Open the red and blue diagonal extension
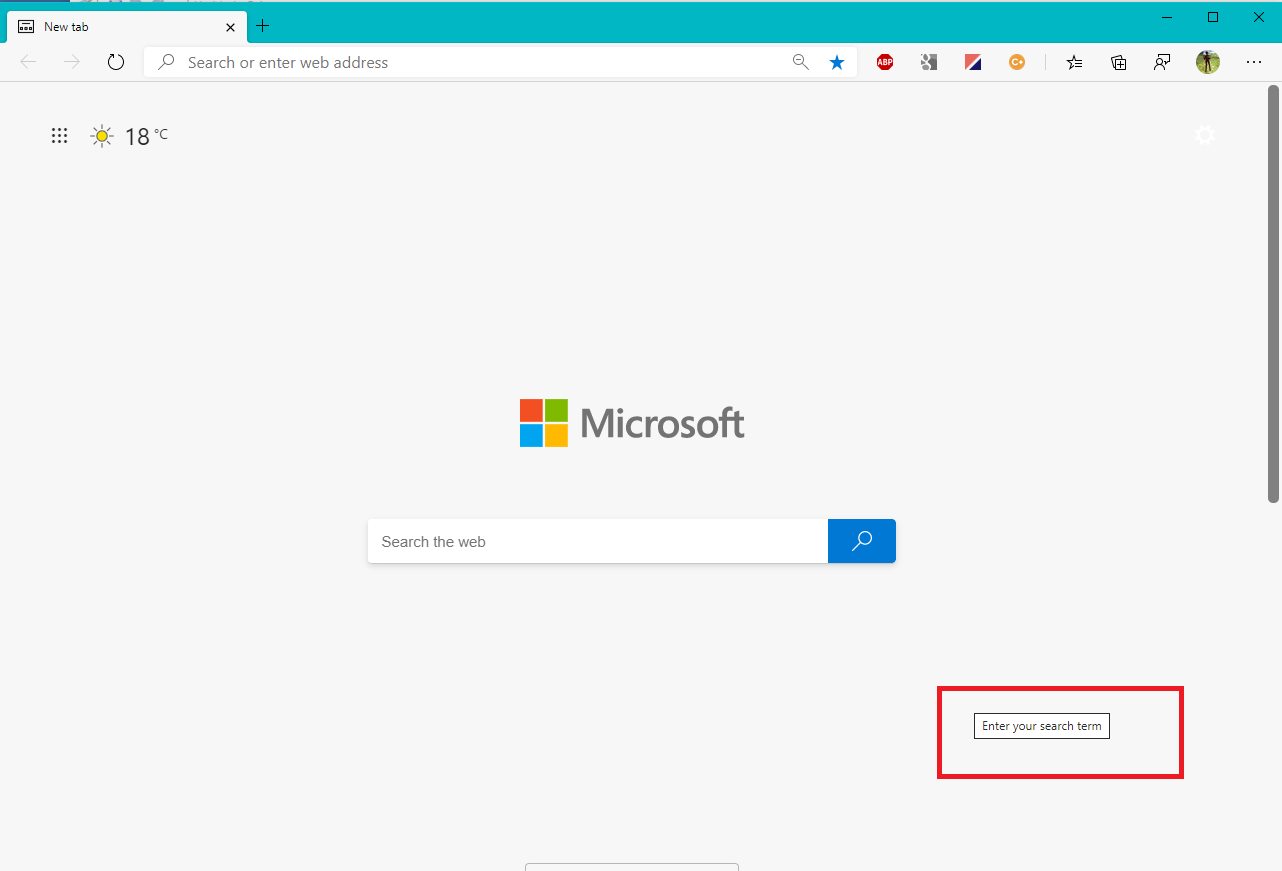This screenshot has width=1282, height=871. pyautogui.click(x=973, y=61)
